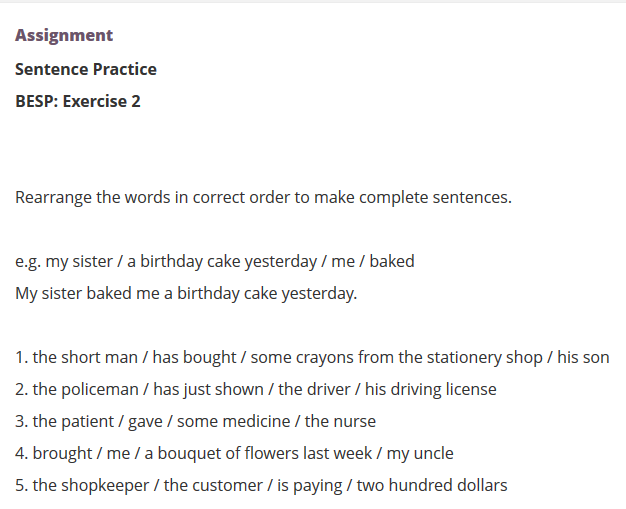Click sentence 1 about the short man

(x=312, y=358)
